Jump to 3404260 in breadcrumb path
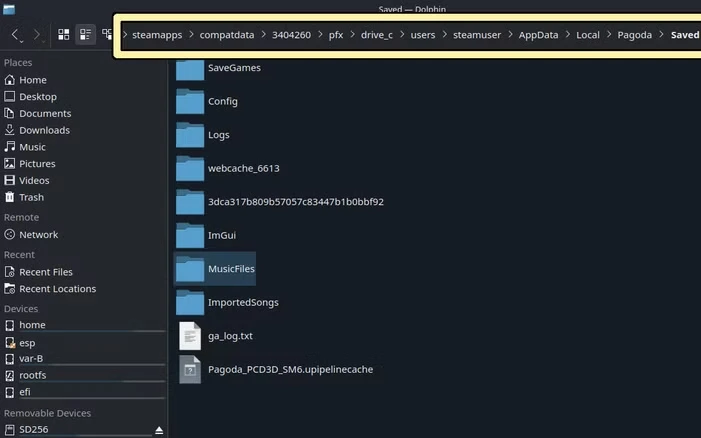Image resolution: width=701 pixels, height=438 pixels. tap(291, 35)
